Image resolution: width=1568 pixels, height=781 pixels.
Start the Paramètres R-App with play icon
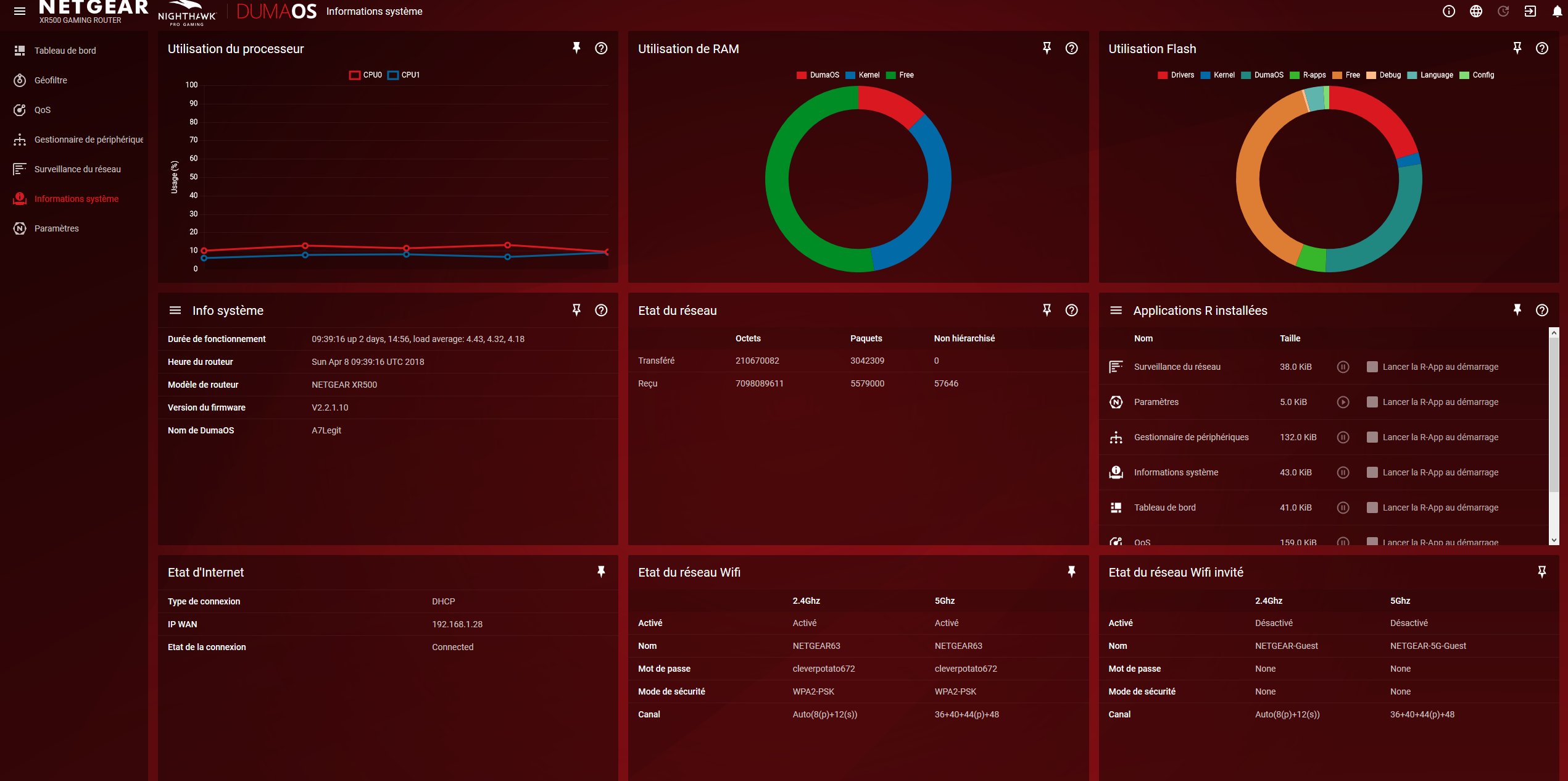point(1342,402)
